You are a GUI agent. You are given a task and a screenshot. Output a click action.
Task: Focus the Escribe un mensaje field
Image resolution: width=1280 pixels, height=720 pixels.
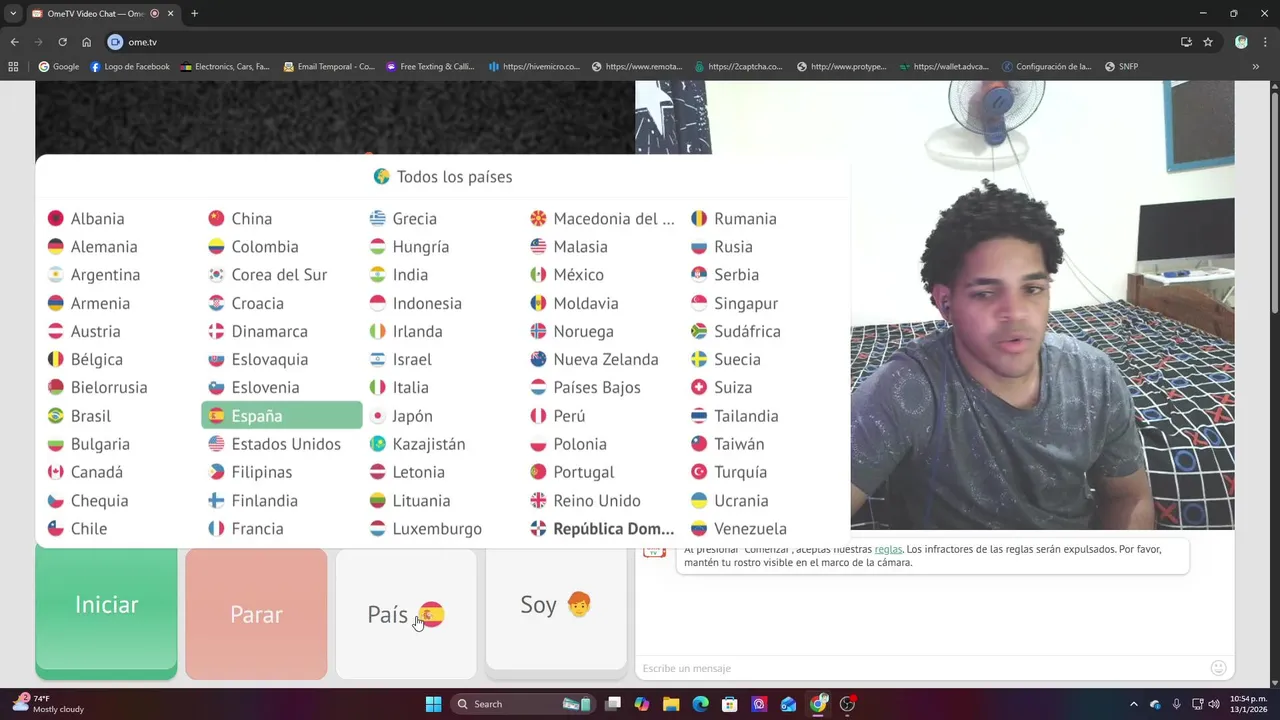923,668
